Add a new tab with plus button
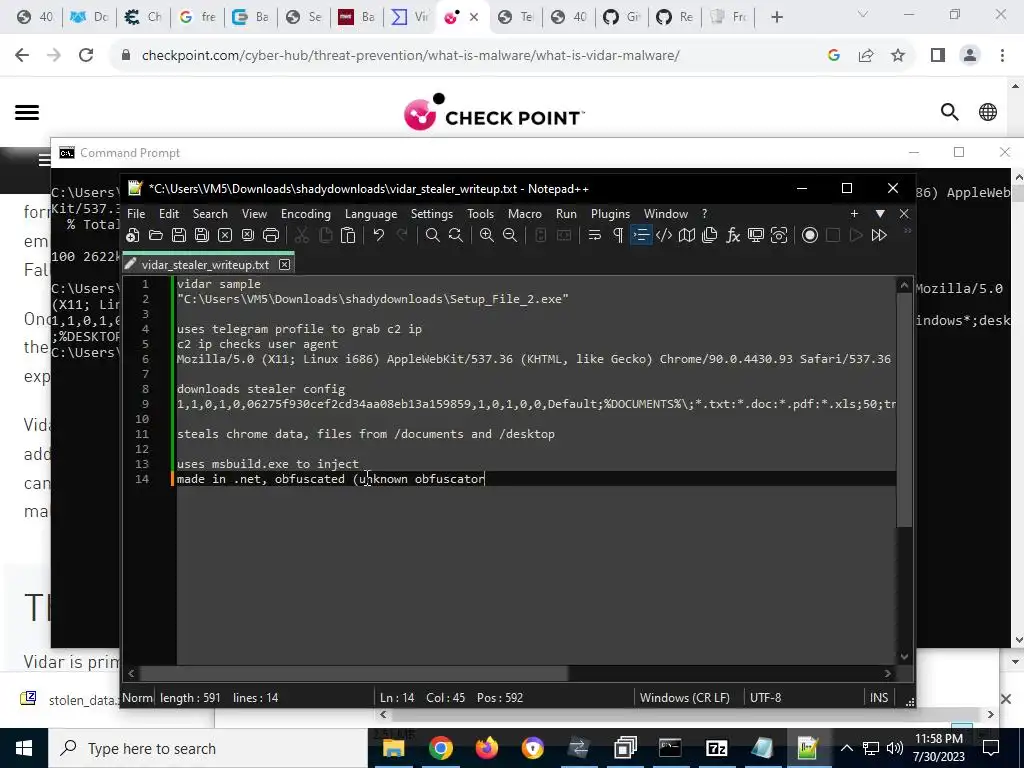1024x768 pixels. tap(854, 214)
